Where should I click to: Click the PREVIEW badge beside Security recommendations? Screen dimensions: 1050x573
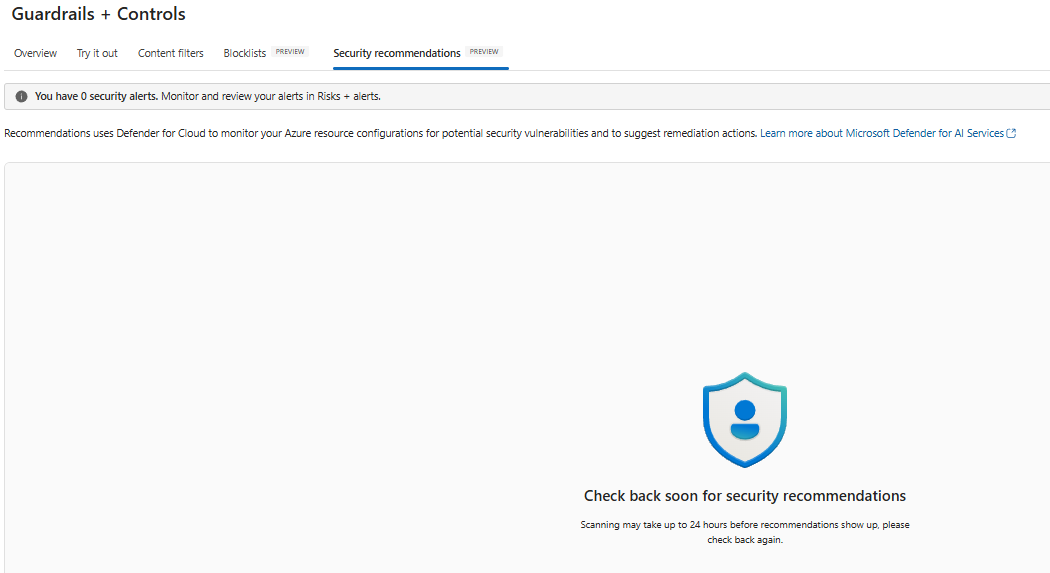[484, 52]
